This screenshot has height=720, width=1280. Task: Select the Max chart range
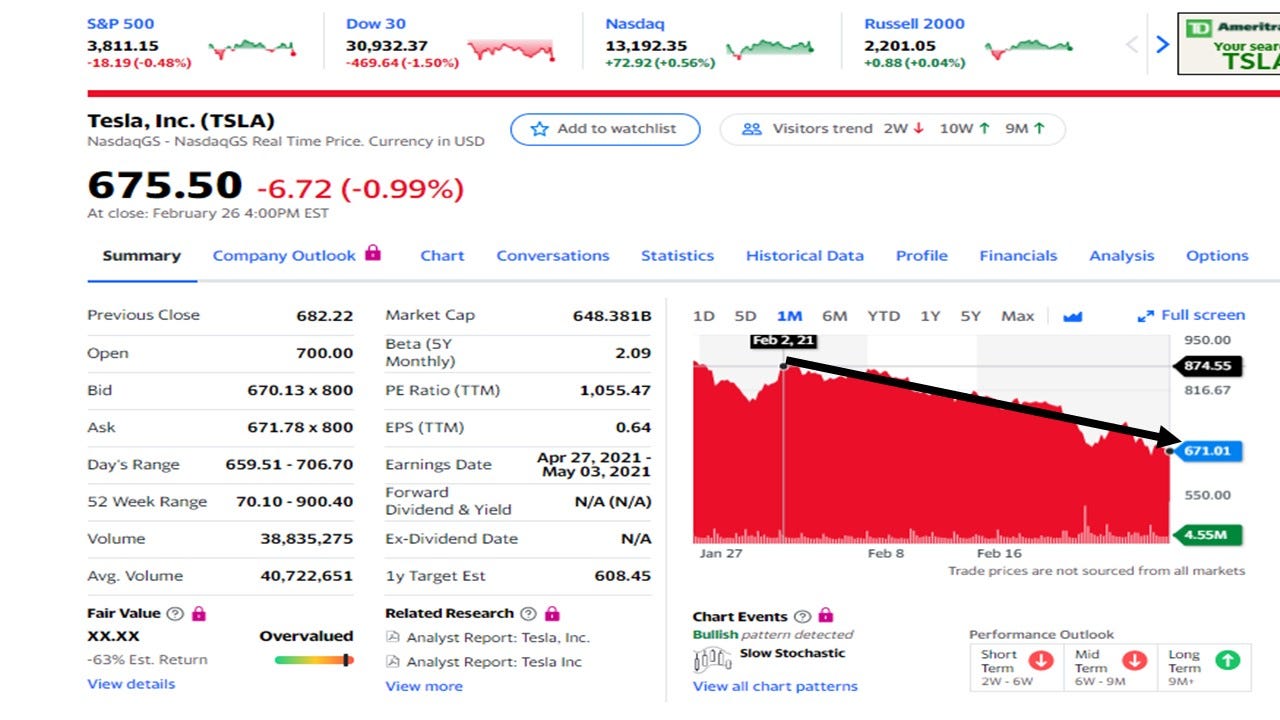(1017, 316)
